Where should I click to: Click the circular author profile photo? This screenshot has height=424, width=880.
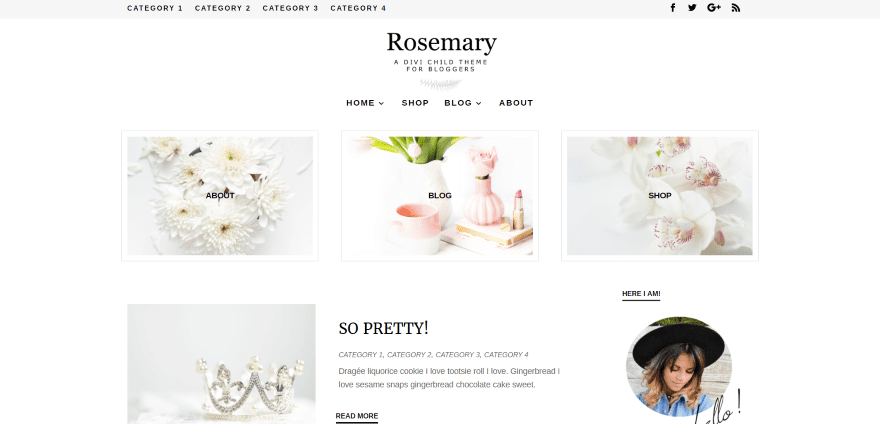(x=679, y=366)
